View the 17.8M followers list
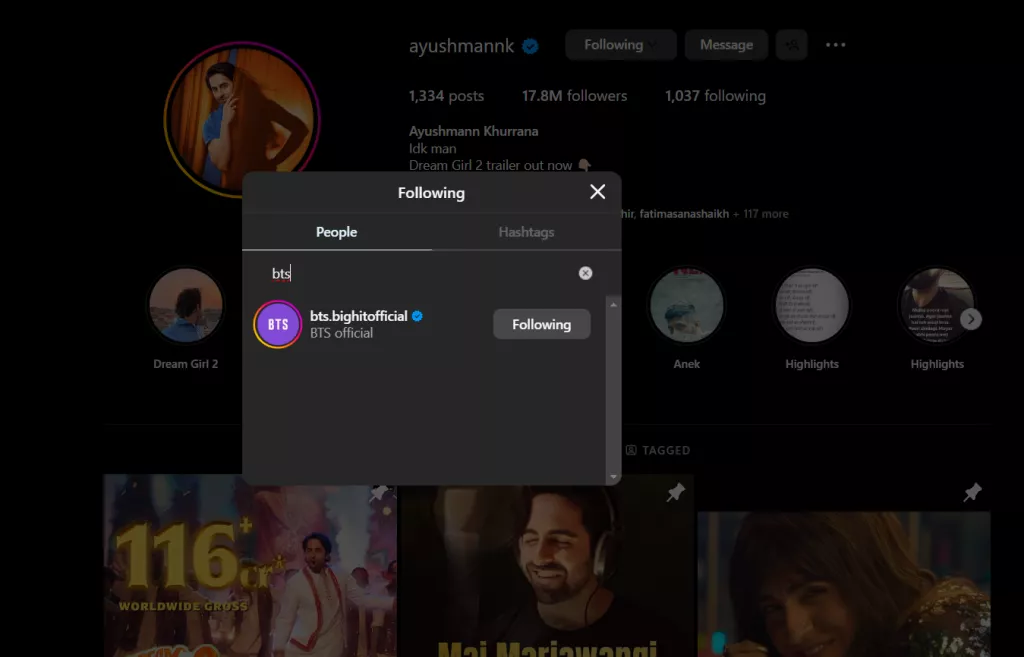The height and width of the screenshot is (657, 1024). tap(574, 95)
